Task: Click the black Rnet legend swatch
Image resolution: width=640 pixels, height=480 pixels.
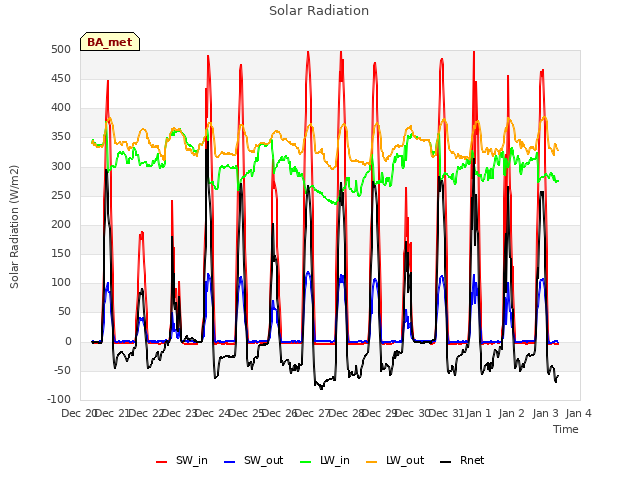Action: [x=446, y=462]
